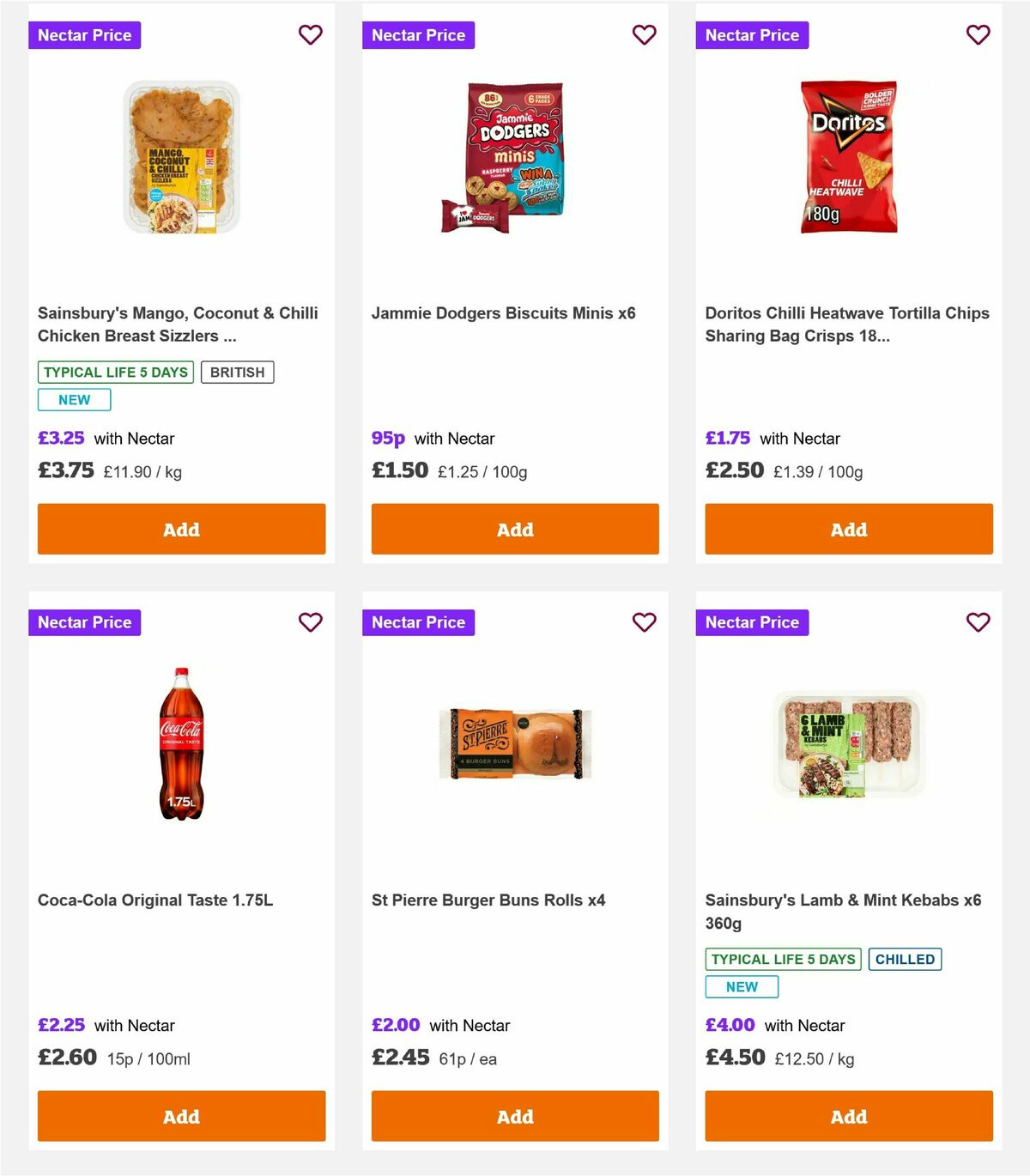The image size is (1030, 1176).
Task: Click the TYPICAL LIFE 5 DAYS chicken tag
Action: tap(115, 372)
